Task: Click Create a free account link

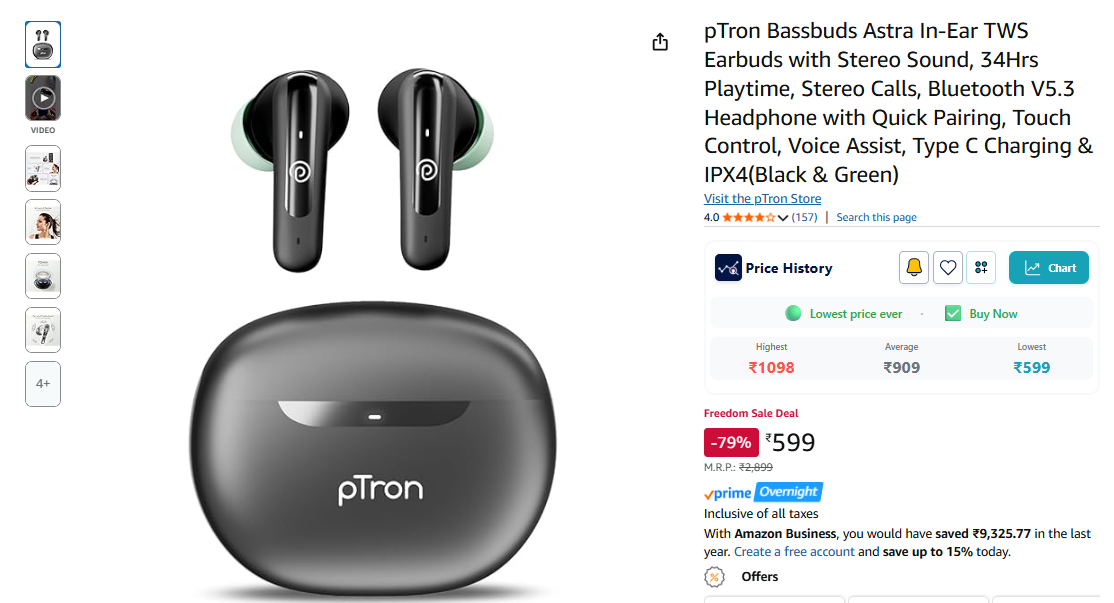Action: 794,552
